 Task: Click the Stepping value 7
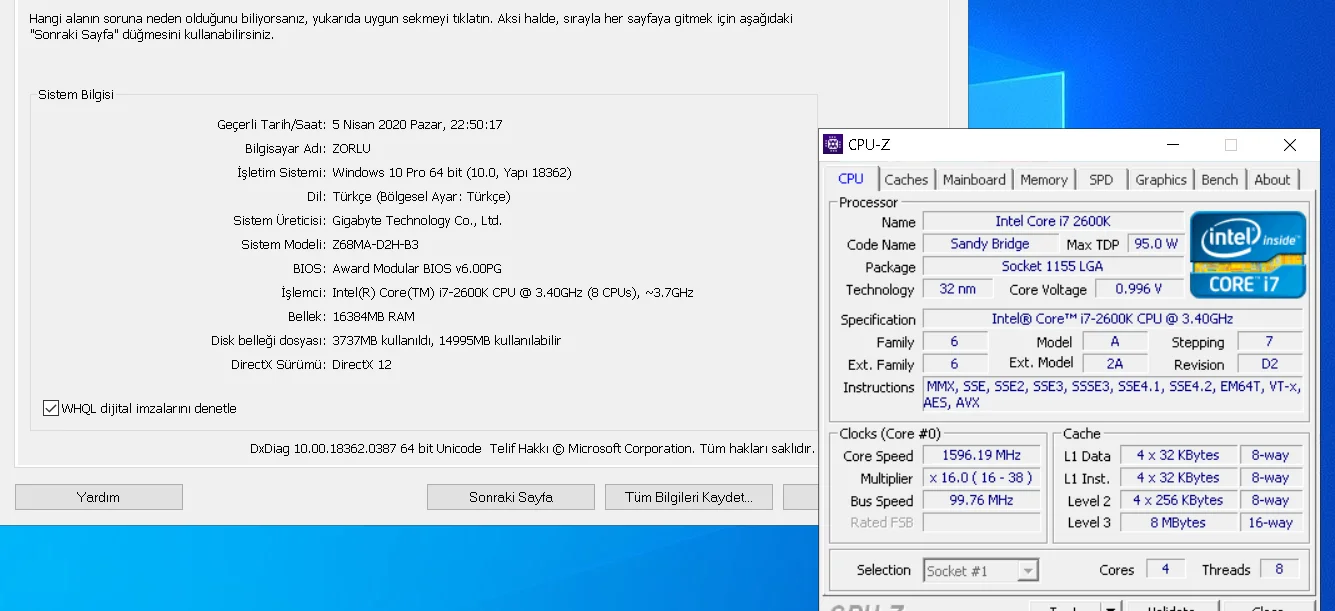tap(1270, 342)
